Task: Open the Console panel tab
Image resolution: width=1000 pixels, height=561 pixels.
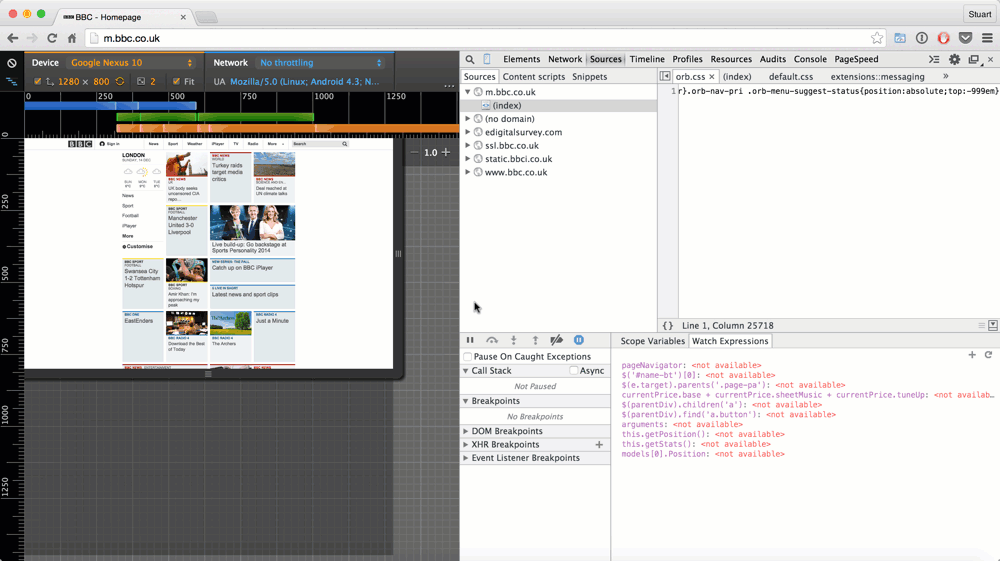Action: (810, 59)
